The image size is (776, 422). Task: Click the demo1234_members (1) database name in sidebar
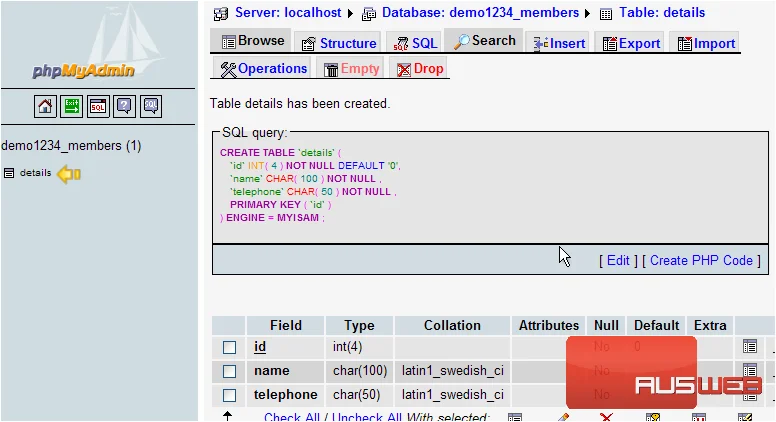coord(71,145)
